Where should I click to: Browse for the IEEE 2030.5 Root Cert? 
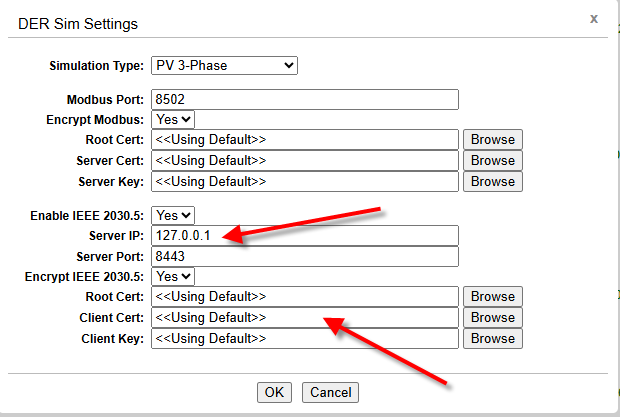tap(493, 296)
